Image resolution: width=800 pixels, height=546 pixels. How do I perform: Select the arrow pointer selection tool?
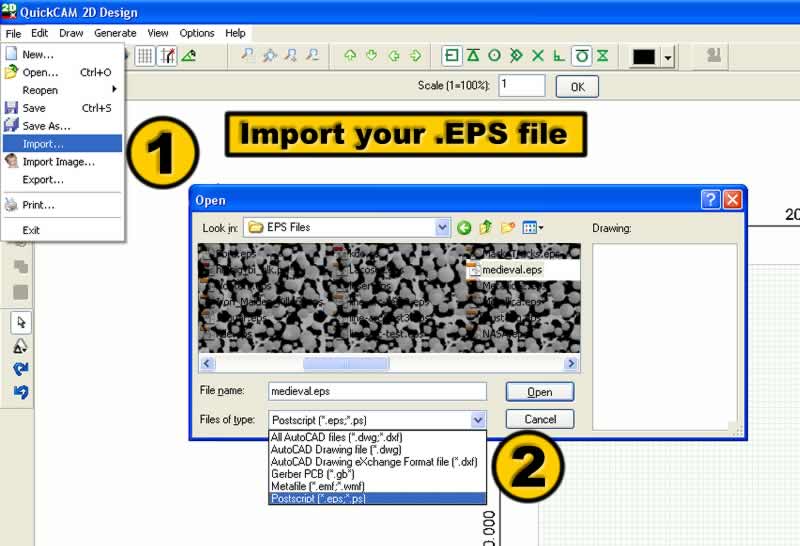pyautogui.click(x=21, y=322)
